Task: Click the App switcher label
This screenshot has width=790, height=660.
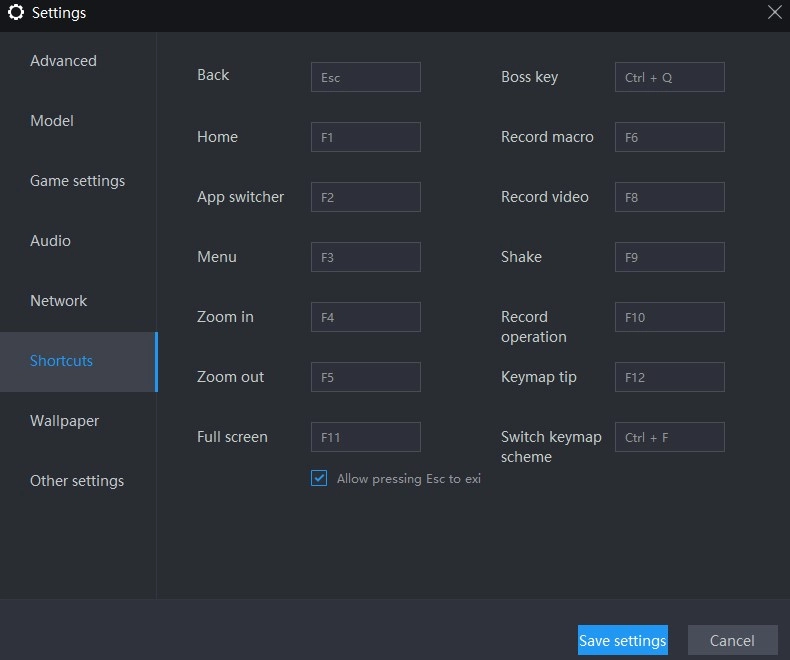Action: (240, 197)
